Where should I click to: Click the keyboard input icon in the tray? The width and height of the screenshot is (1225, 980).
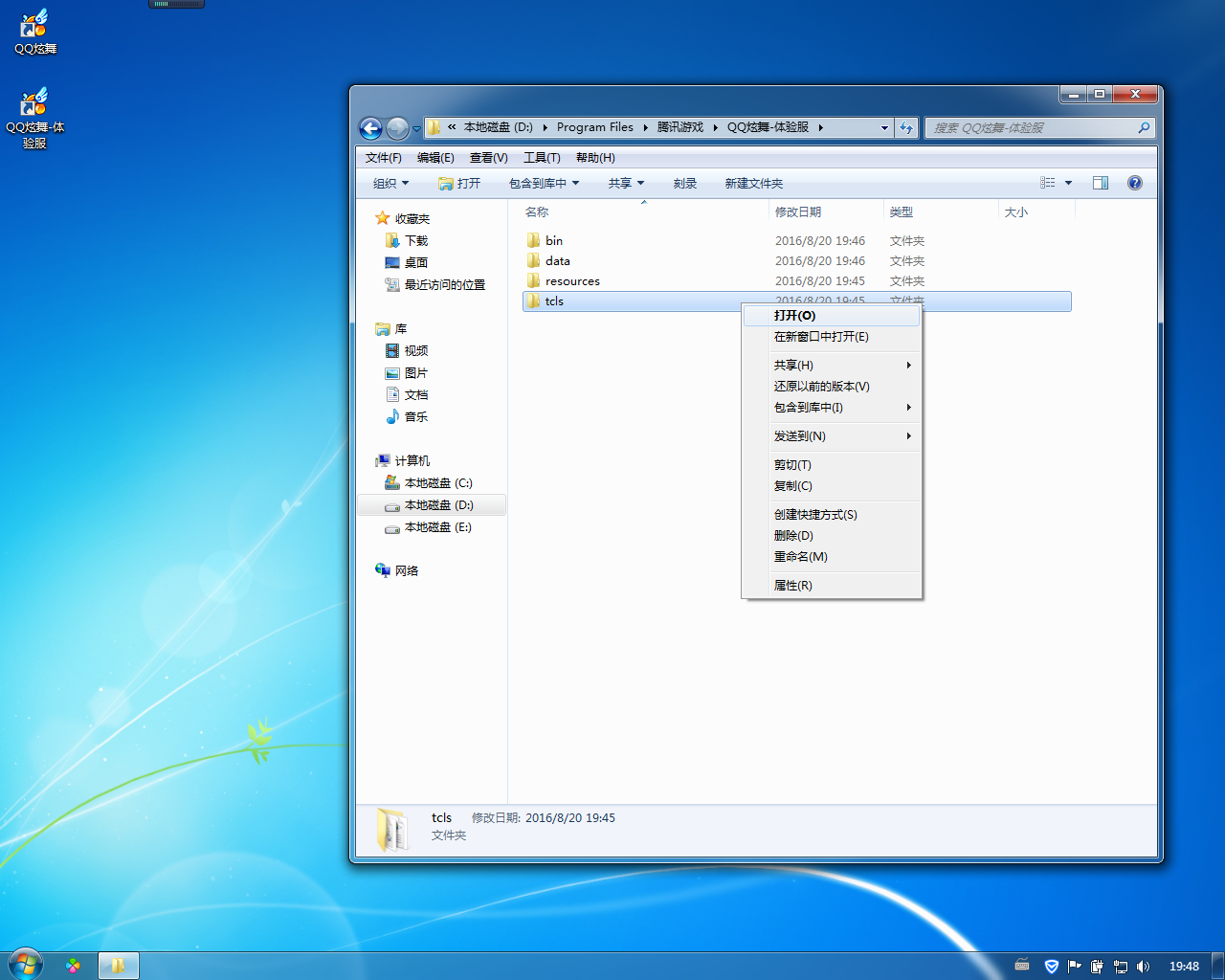click(x=1022, y=966)
